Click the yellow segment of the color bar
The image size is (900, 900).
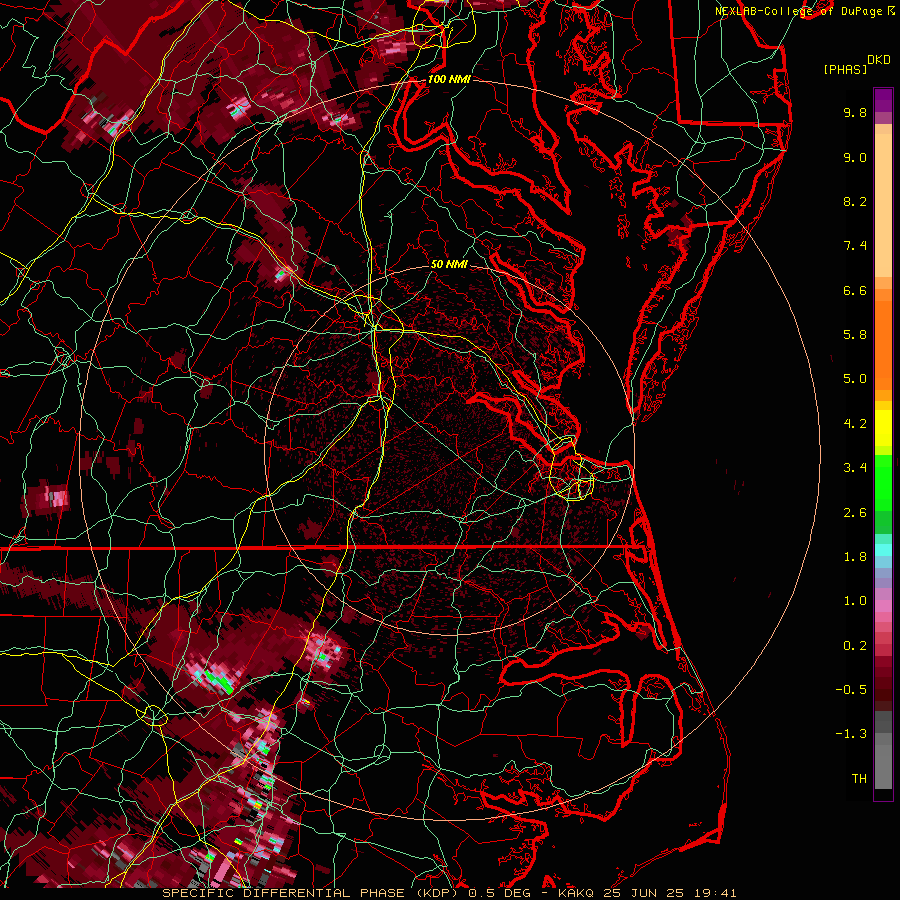883,428
